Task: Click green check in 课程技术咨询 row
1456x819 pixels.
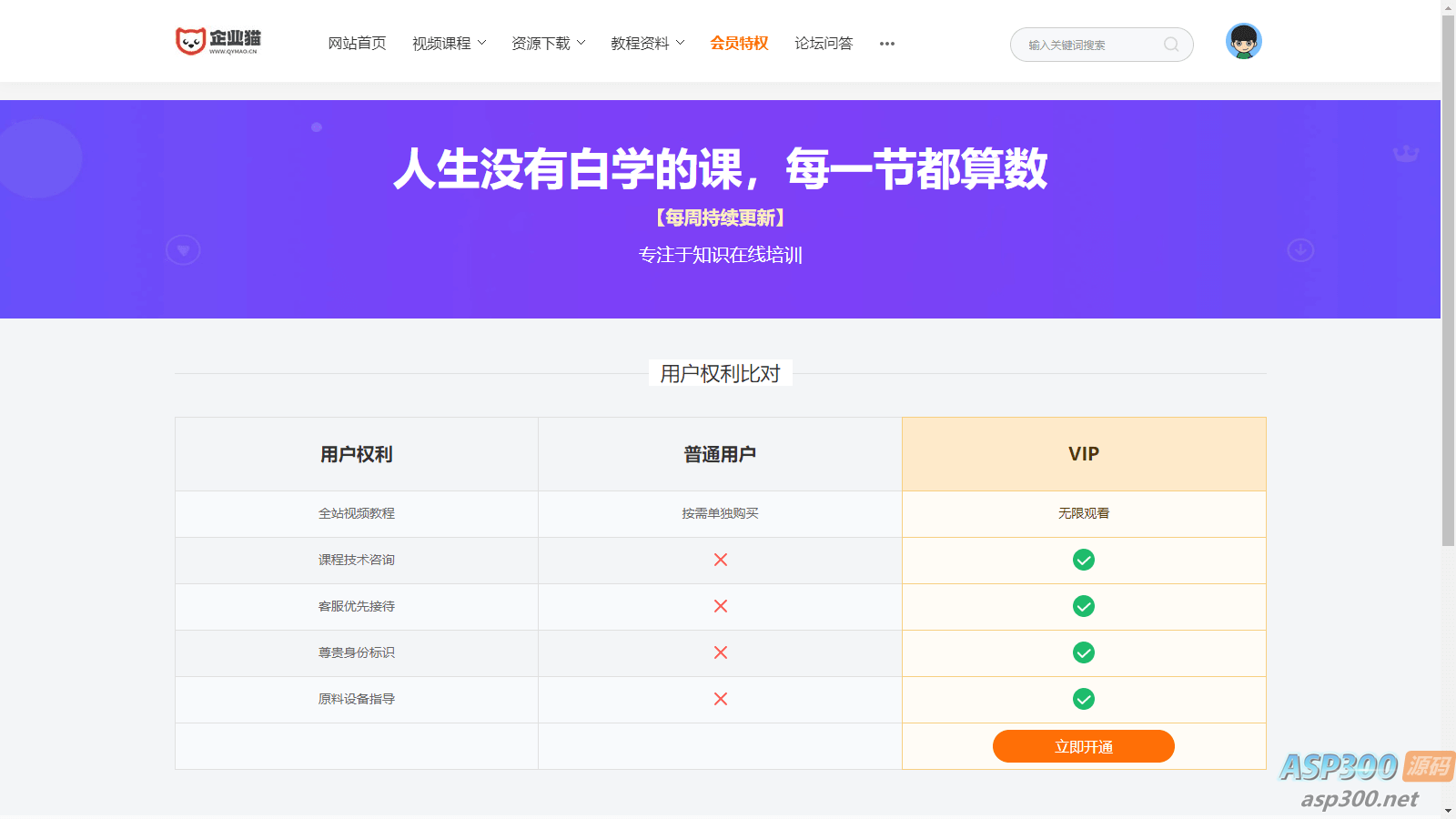Action: click(1084, 560)
